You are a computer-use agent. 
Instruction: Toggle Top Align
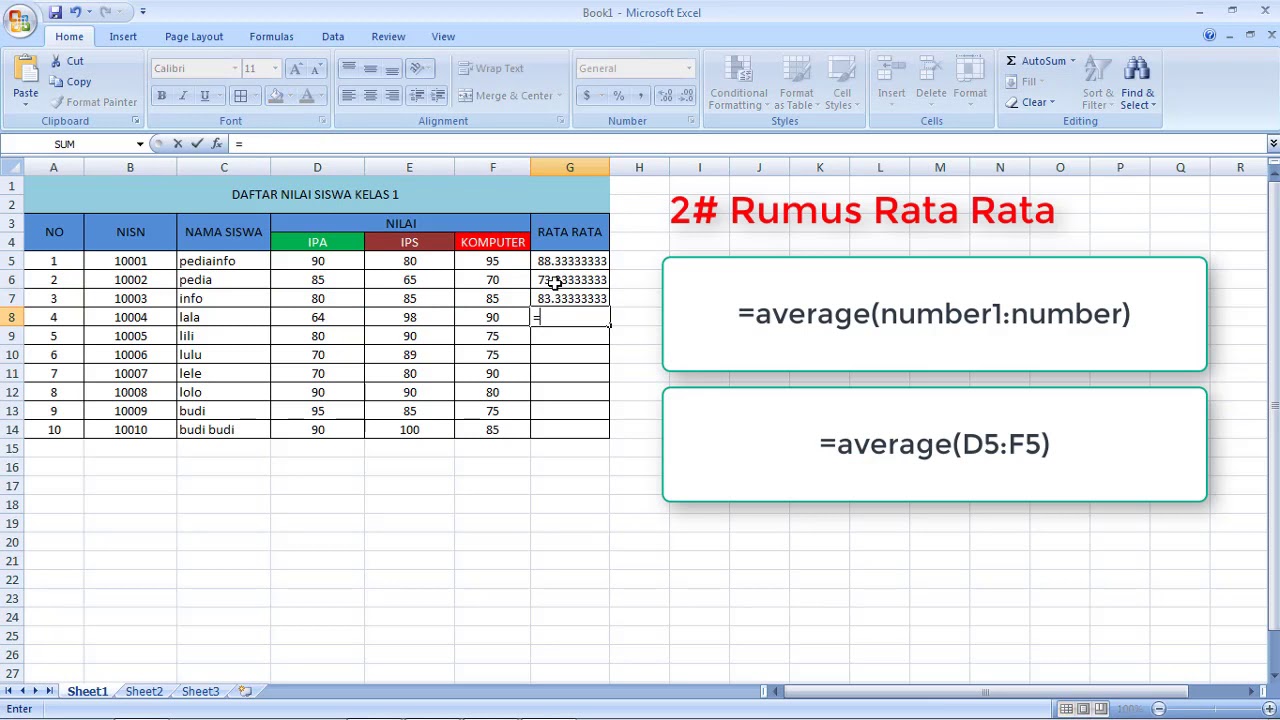pos(348,68)
